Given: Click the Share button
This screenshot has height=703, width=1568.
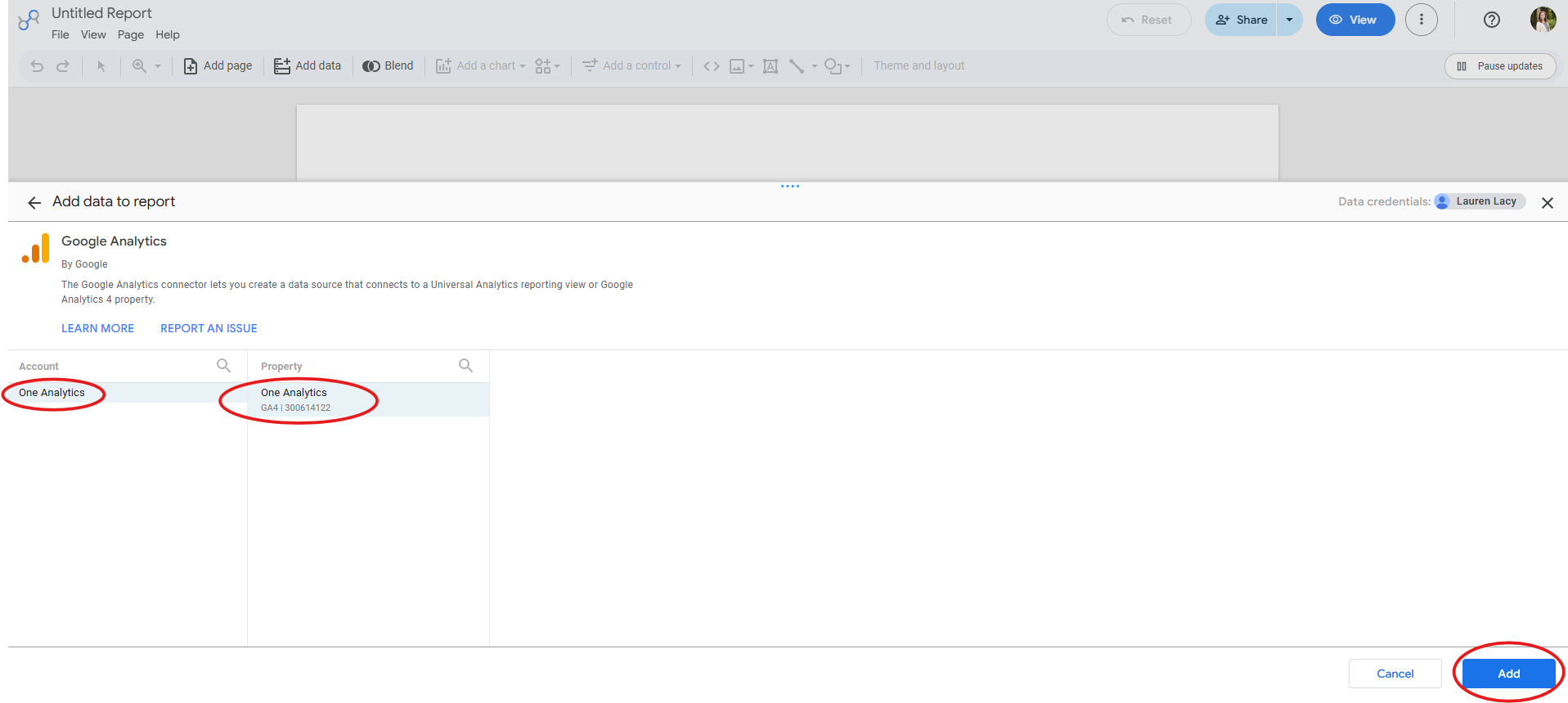Looking at the screenshot, I should [1241, 20].
